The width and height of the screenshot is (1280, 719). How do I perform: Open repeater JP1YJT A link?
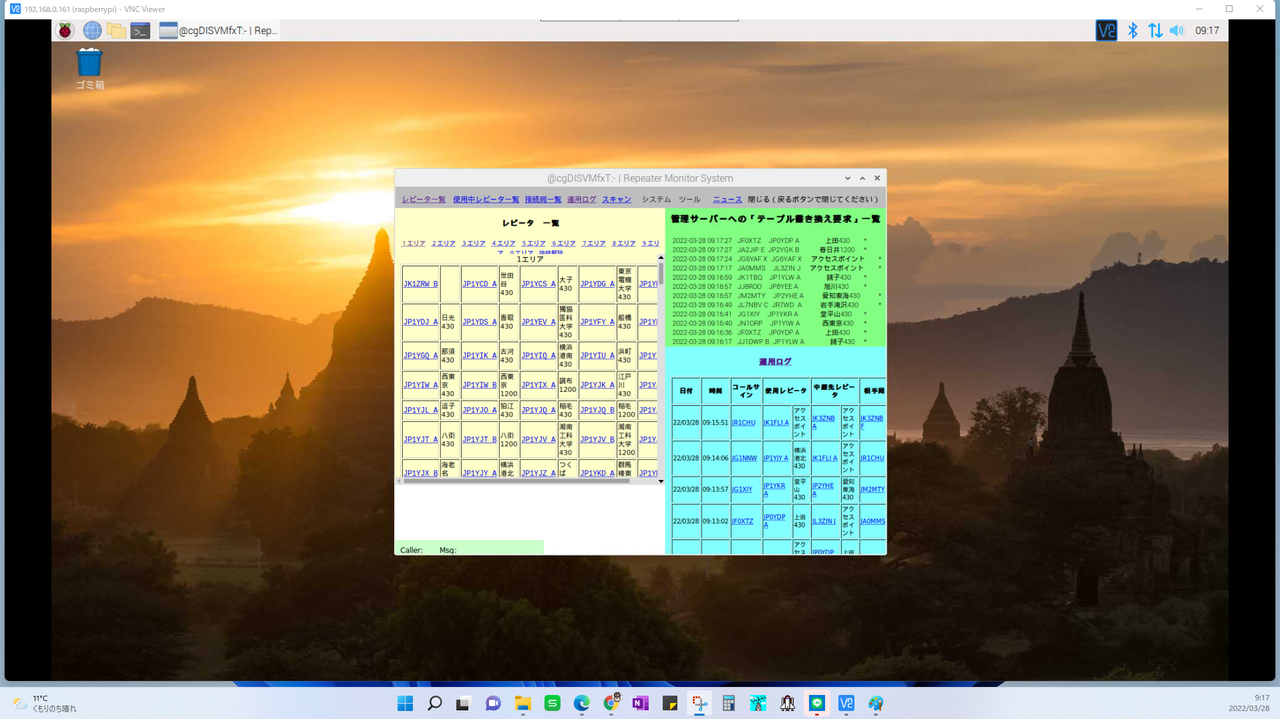pos(421,439)
